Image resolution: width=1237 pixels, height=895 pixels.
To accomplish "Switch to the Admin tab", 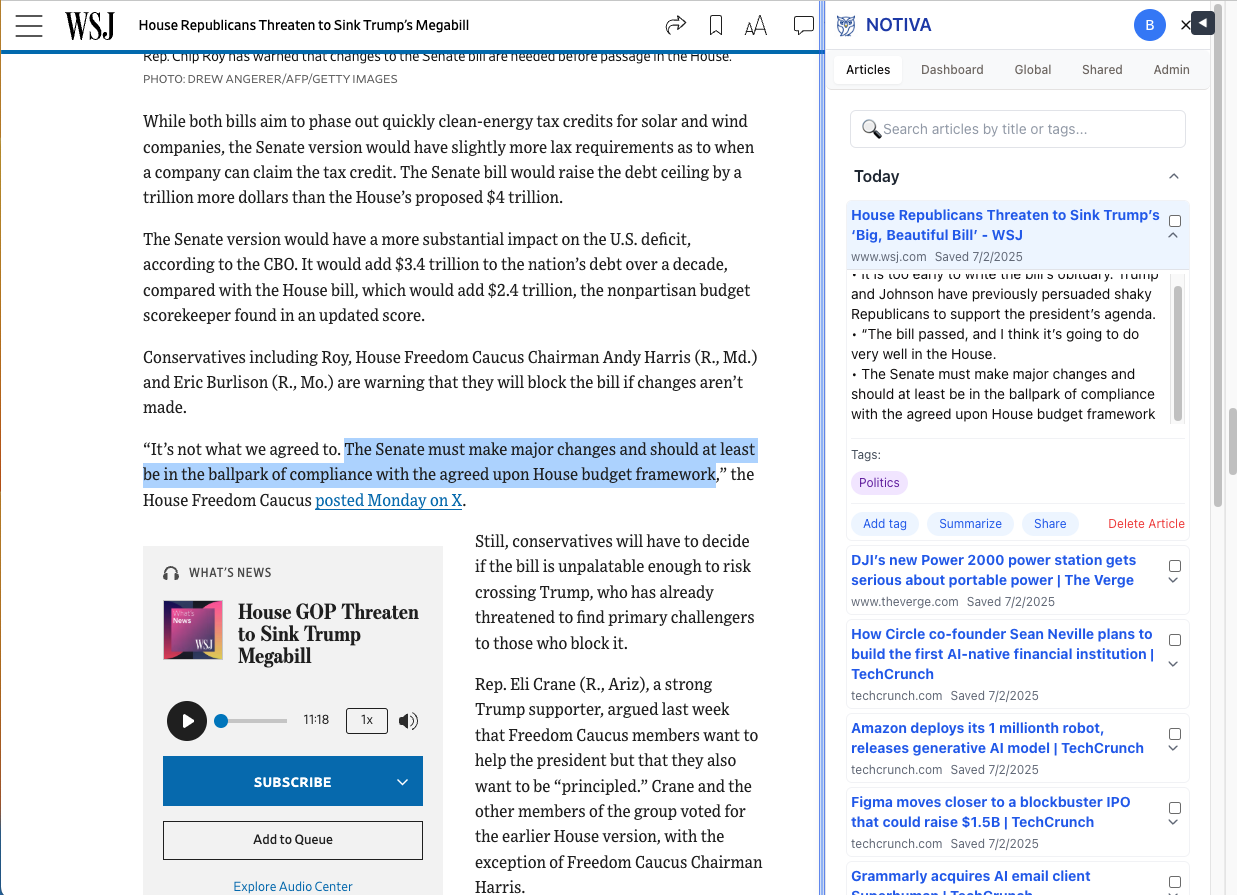I will [1171, 70].
